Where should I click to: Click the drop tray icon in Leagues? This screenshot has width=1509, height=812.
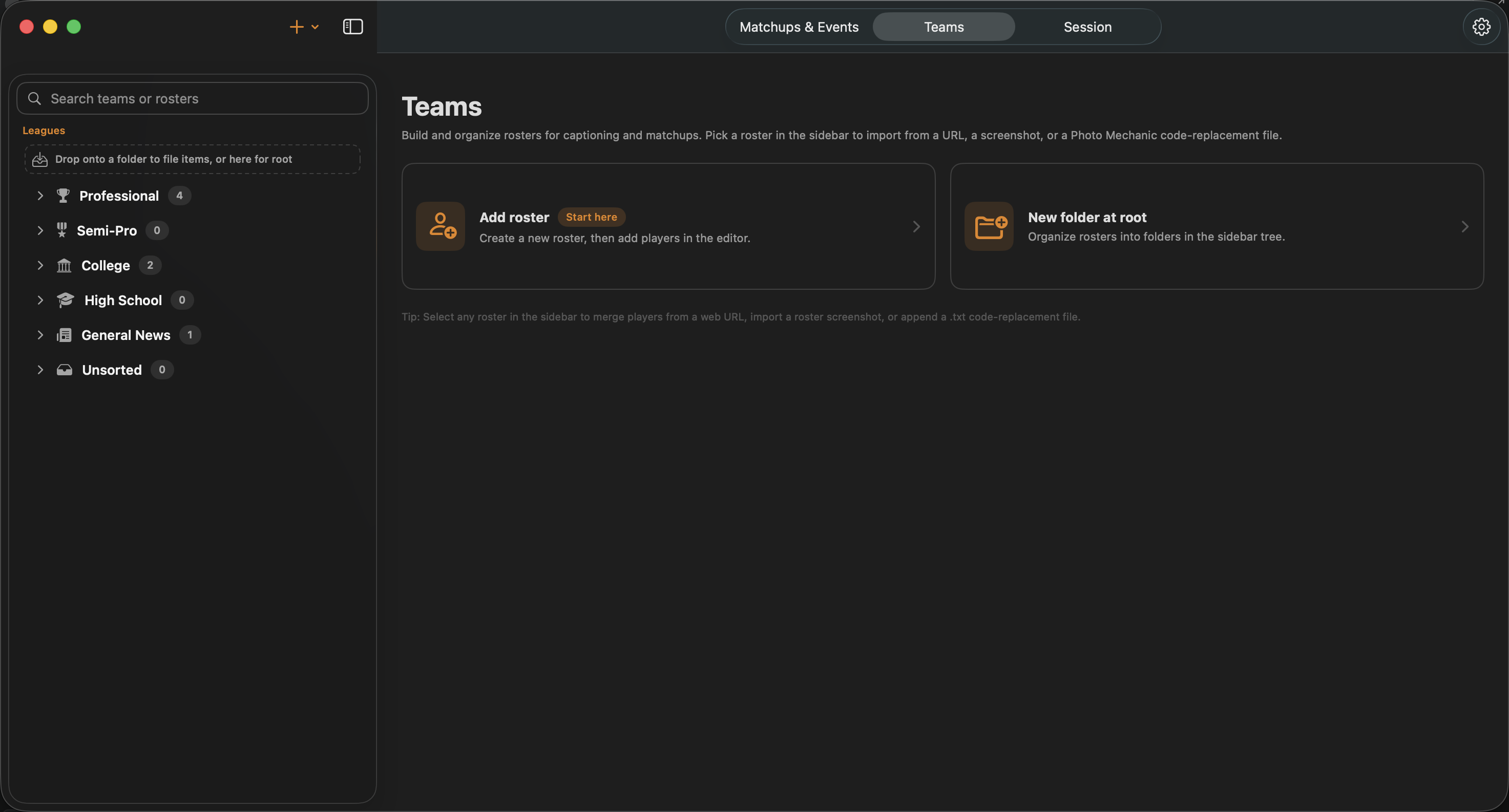(40, 159)
